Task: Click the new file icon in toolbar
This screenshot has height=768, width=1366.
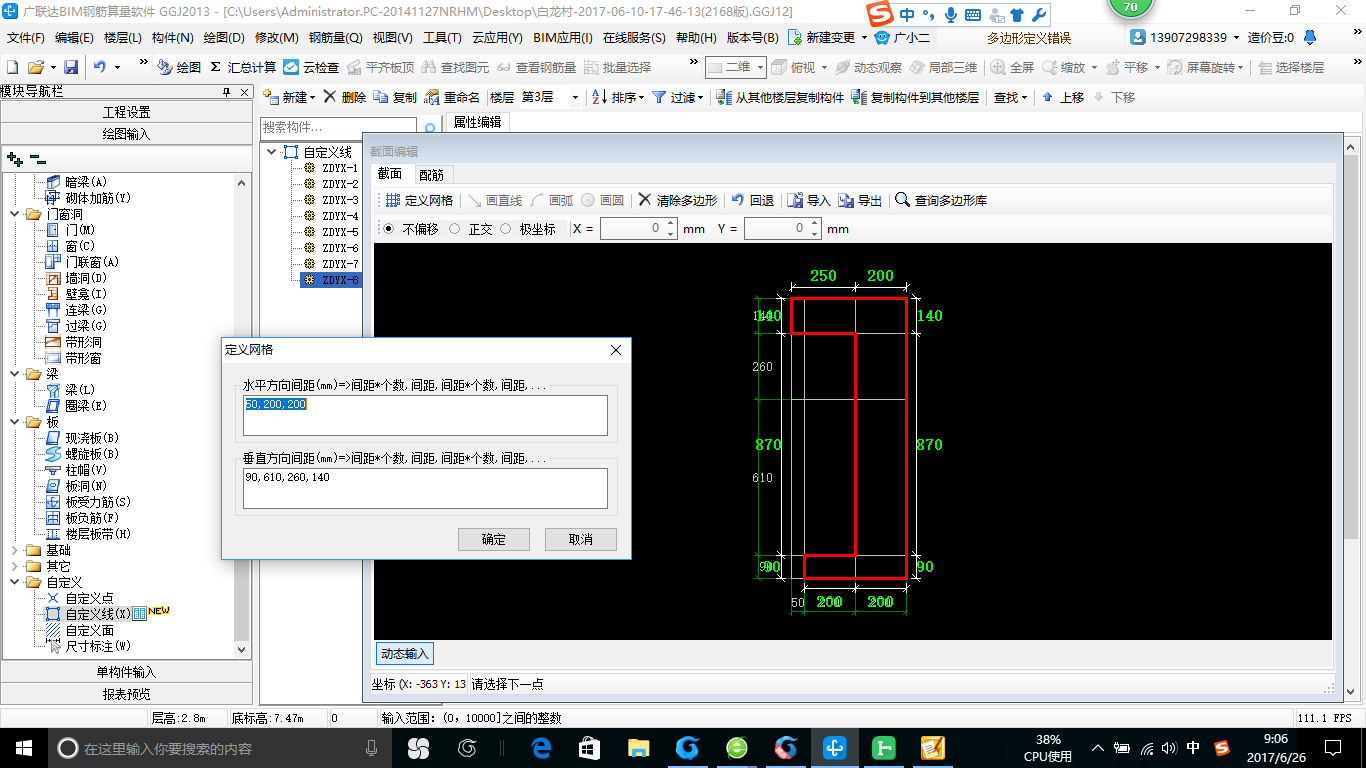Action: click(x=13, y=67)
